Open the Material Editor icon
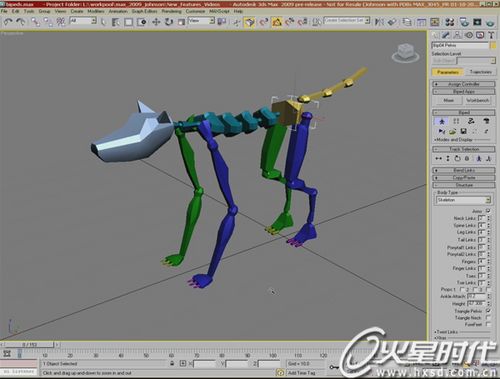500x379 pixels. [449, 22]
